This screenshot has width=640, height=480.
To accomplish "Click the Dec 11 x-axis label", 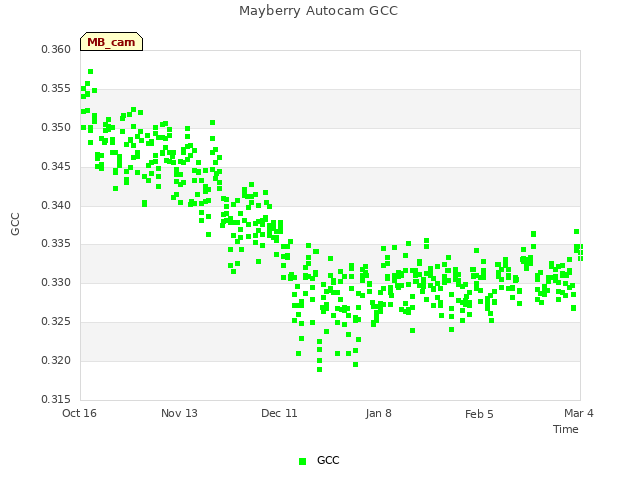I will point(279,413).
